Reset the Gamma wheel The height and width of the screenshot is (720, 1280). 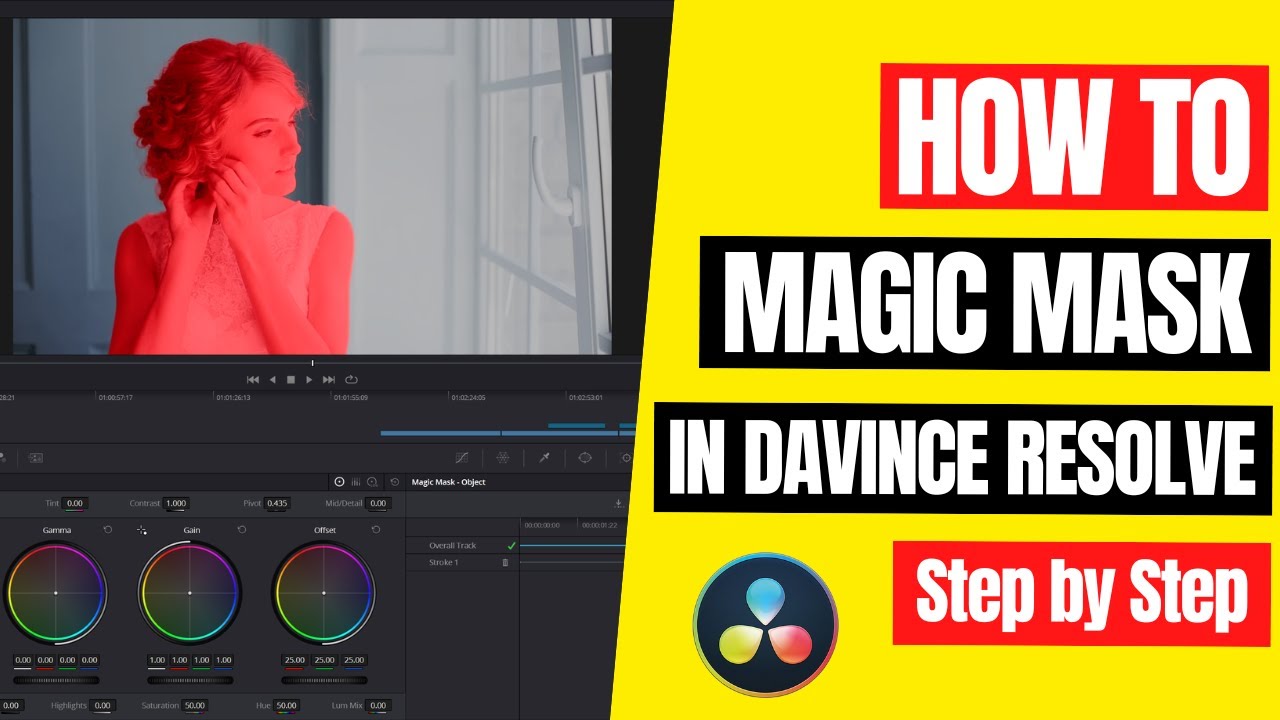point(107,529)
